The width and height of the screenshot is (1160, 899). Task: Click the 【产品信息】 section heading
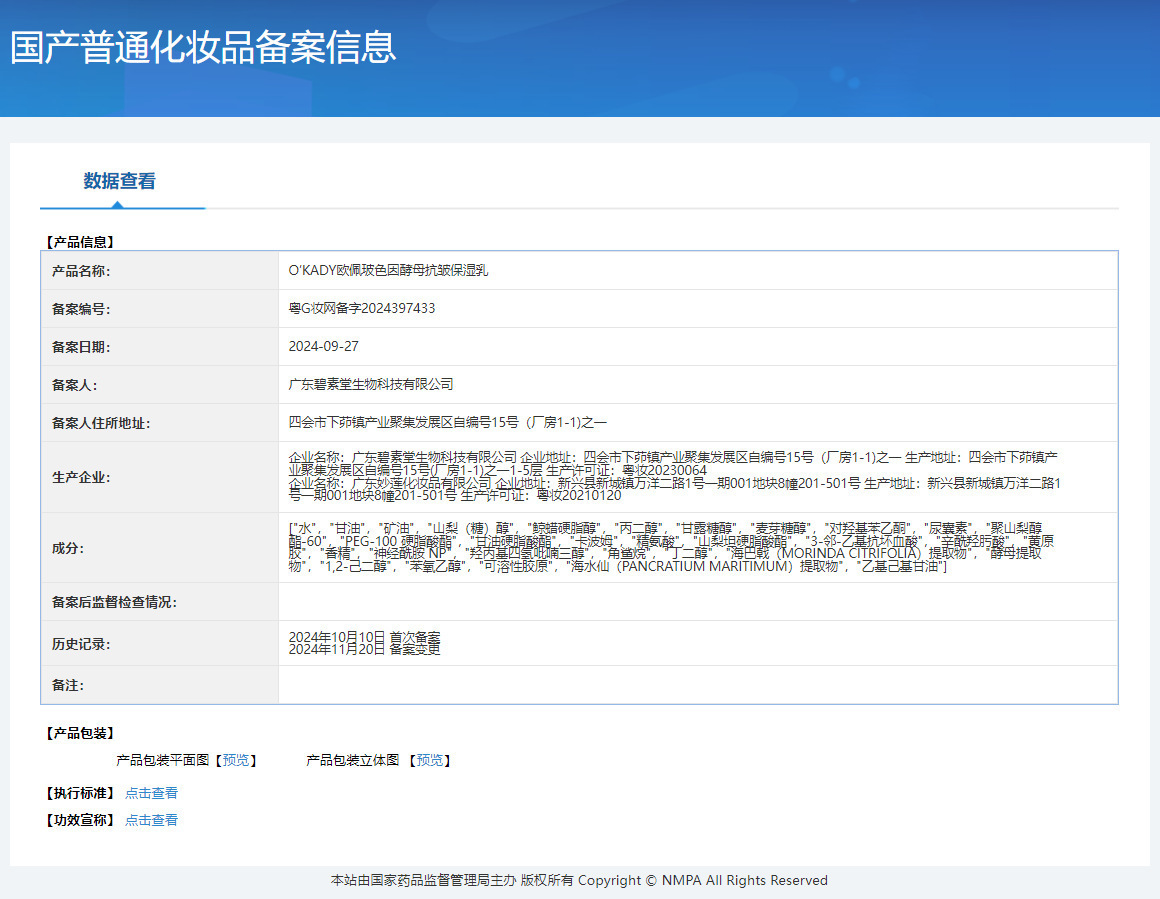(80, 242)
